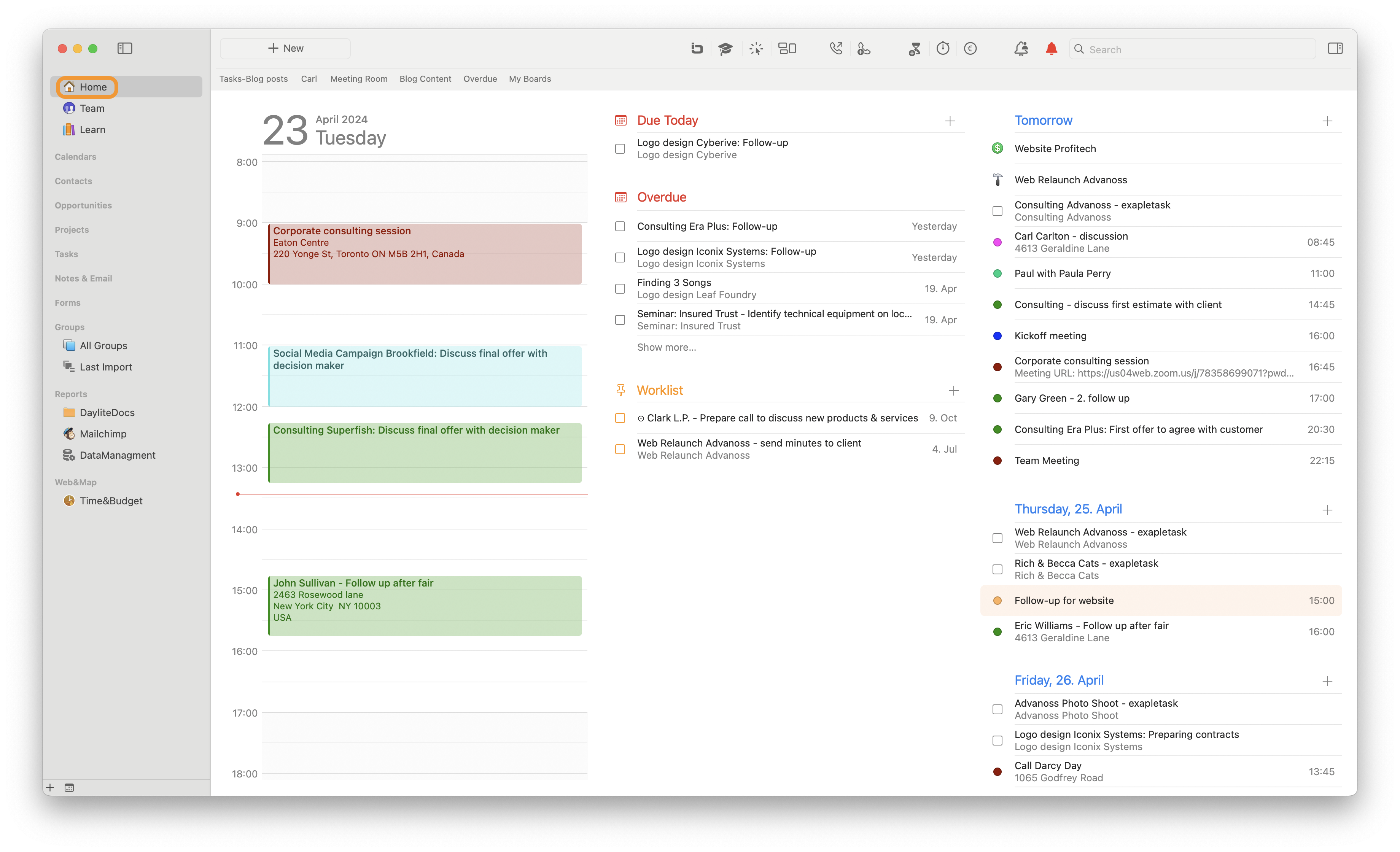The image size is (1400, 852).
Task: Open the Meeting Room favorite
Action: (359, 79)
